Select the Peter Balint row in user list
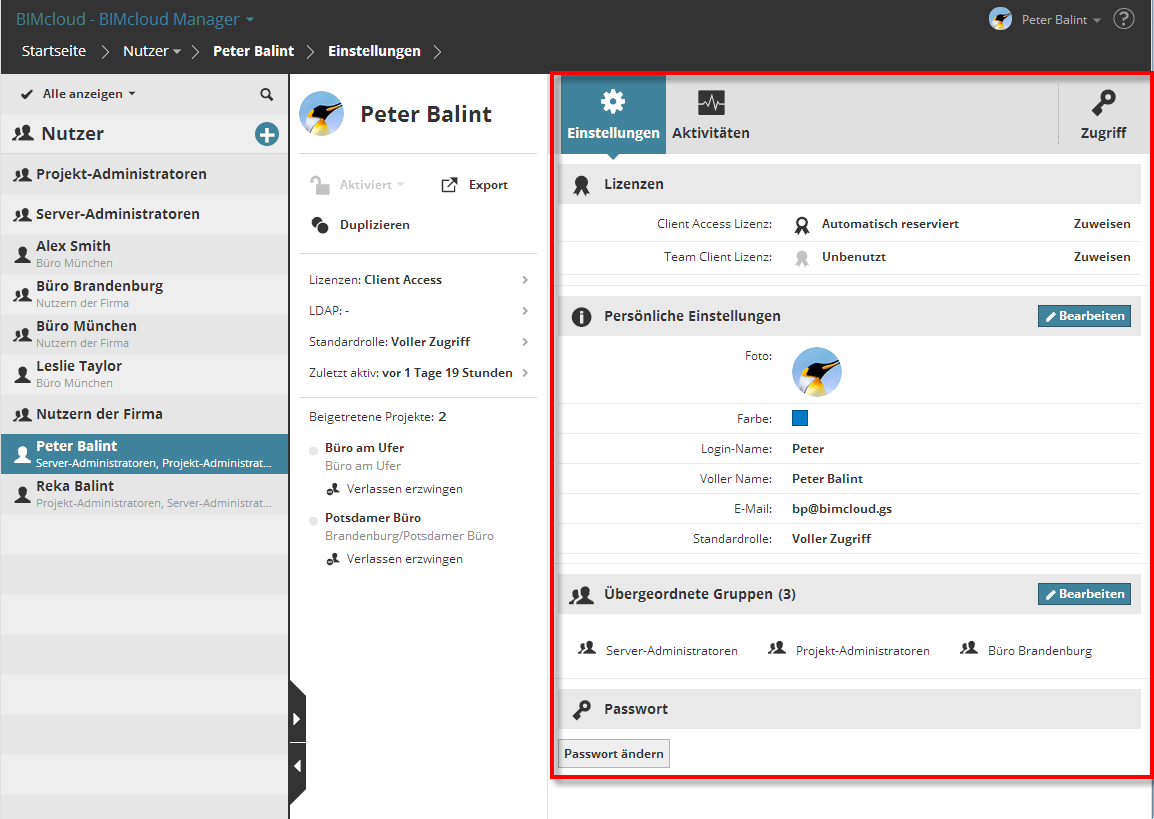Image resolution: width=1154 pixels, height=819 pixels. pos(144,453)
